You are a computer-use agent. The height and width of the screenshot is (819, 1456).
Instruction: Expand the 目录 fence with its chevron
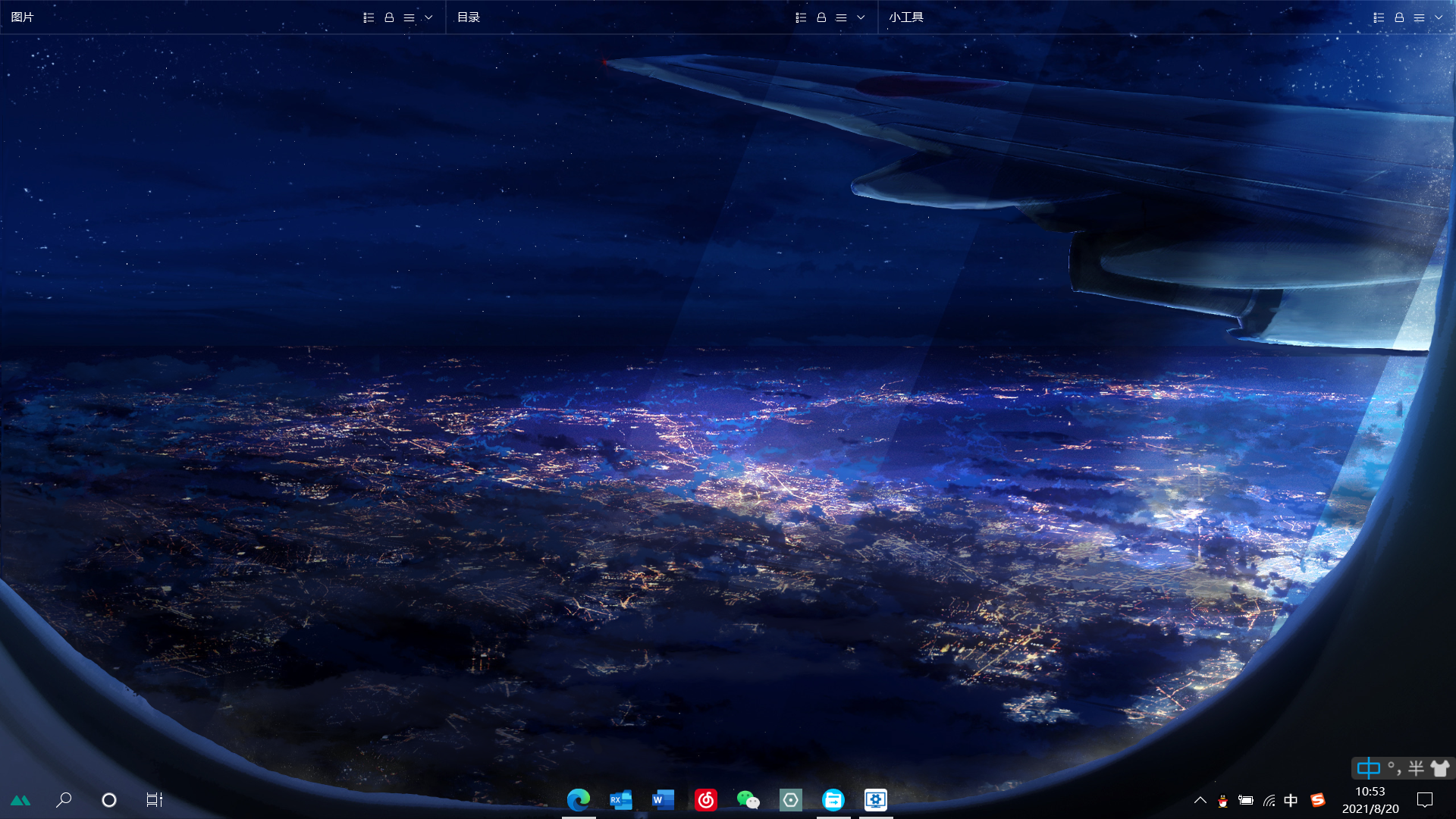(861, 17)
